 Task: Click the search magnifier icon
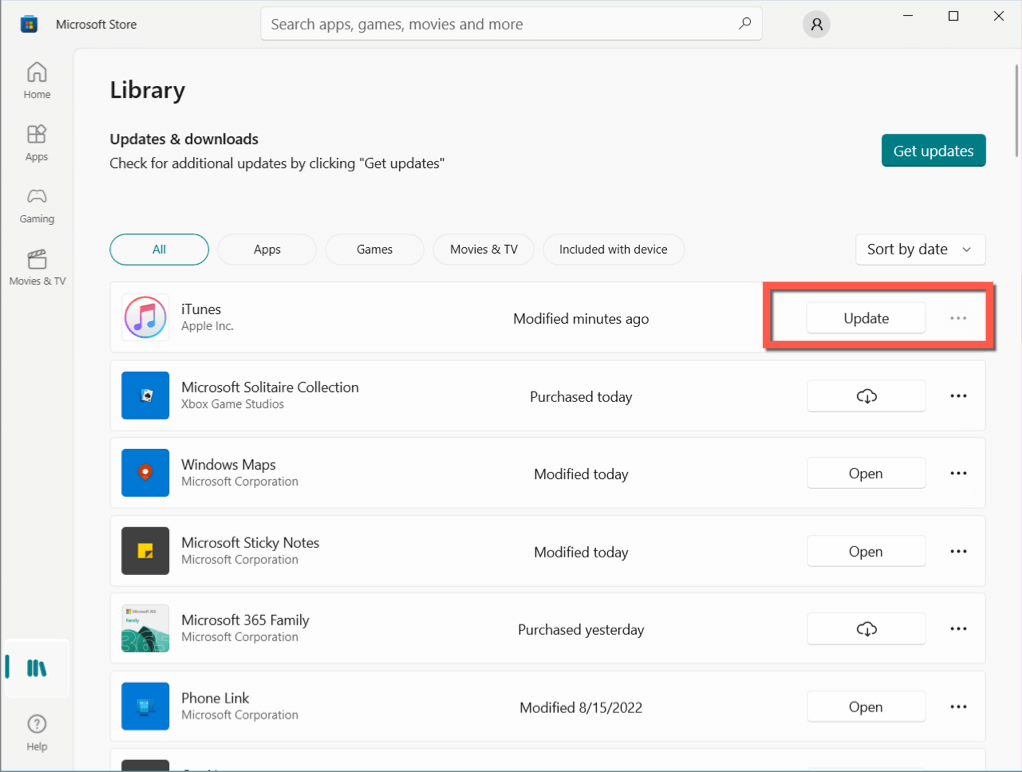click(x=744, y=24)
